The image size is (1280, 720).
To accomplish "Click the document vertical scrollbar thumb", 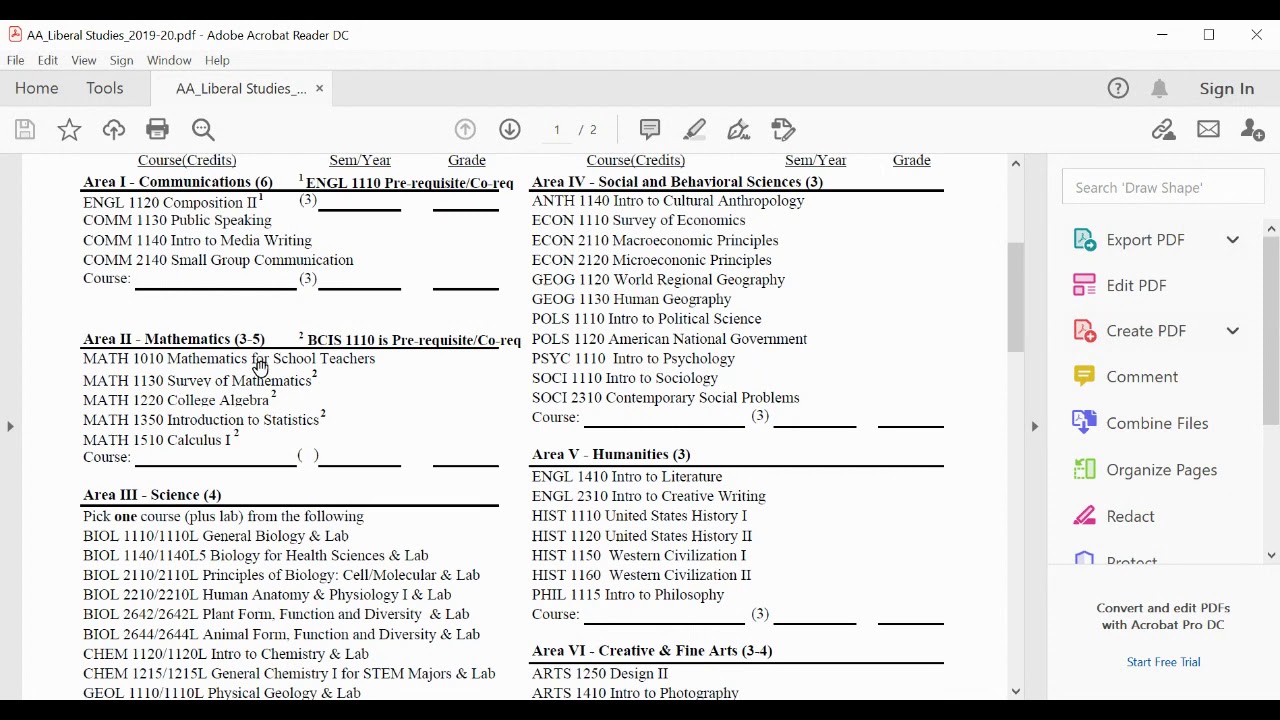I will (1016, 297).
